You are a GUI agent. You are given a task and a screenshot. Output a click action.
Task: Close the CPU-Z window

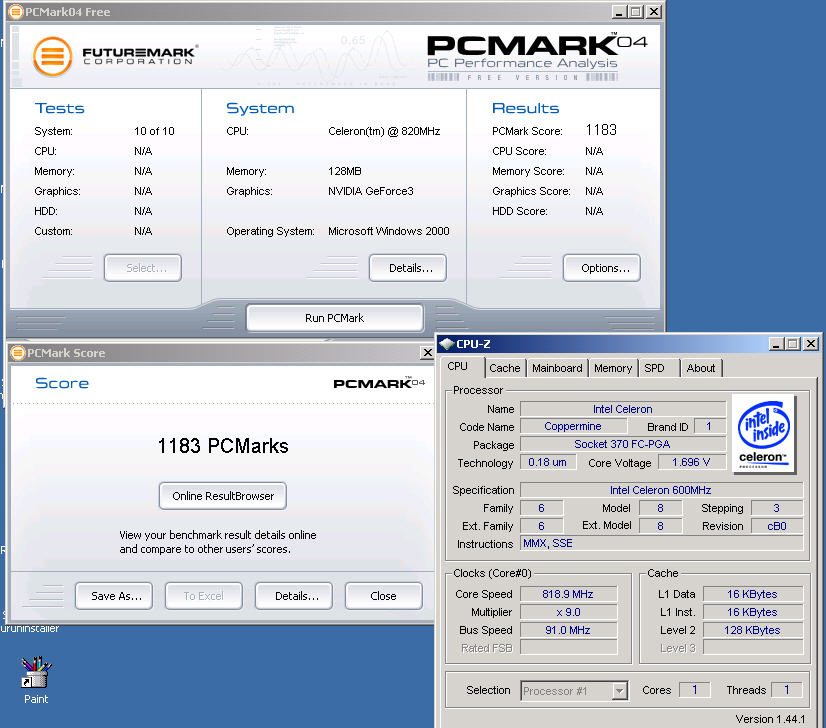(x=811, y=344)
